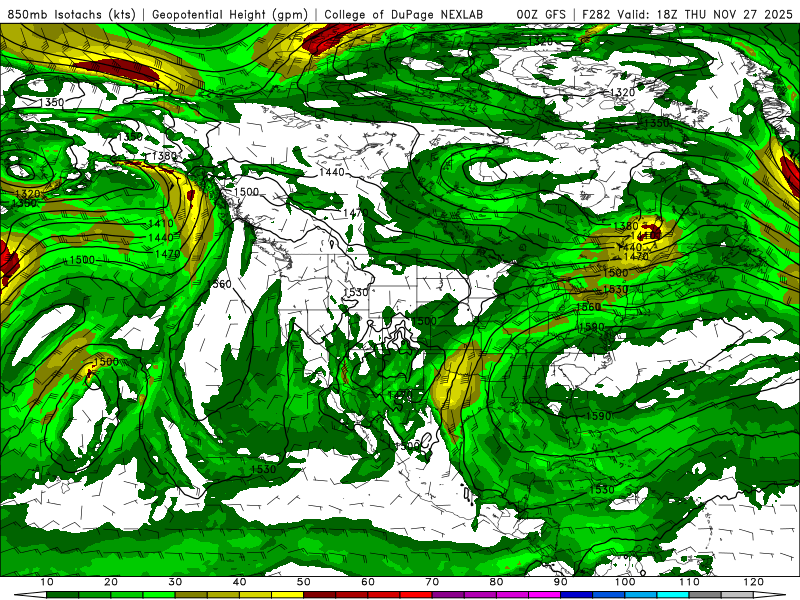Click the 'F282' forecast hour label
Screen dimensions: 800x600
[x=596, y=14]
